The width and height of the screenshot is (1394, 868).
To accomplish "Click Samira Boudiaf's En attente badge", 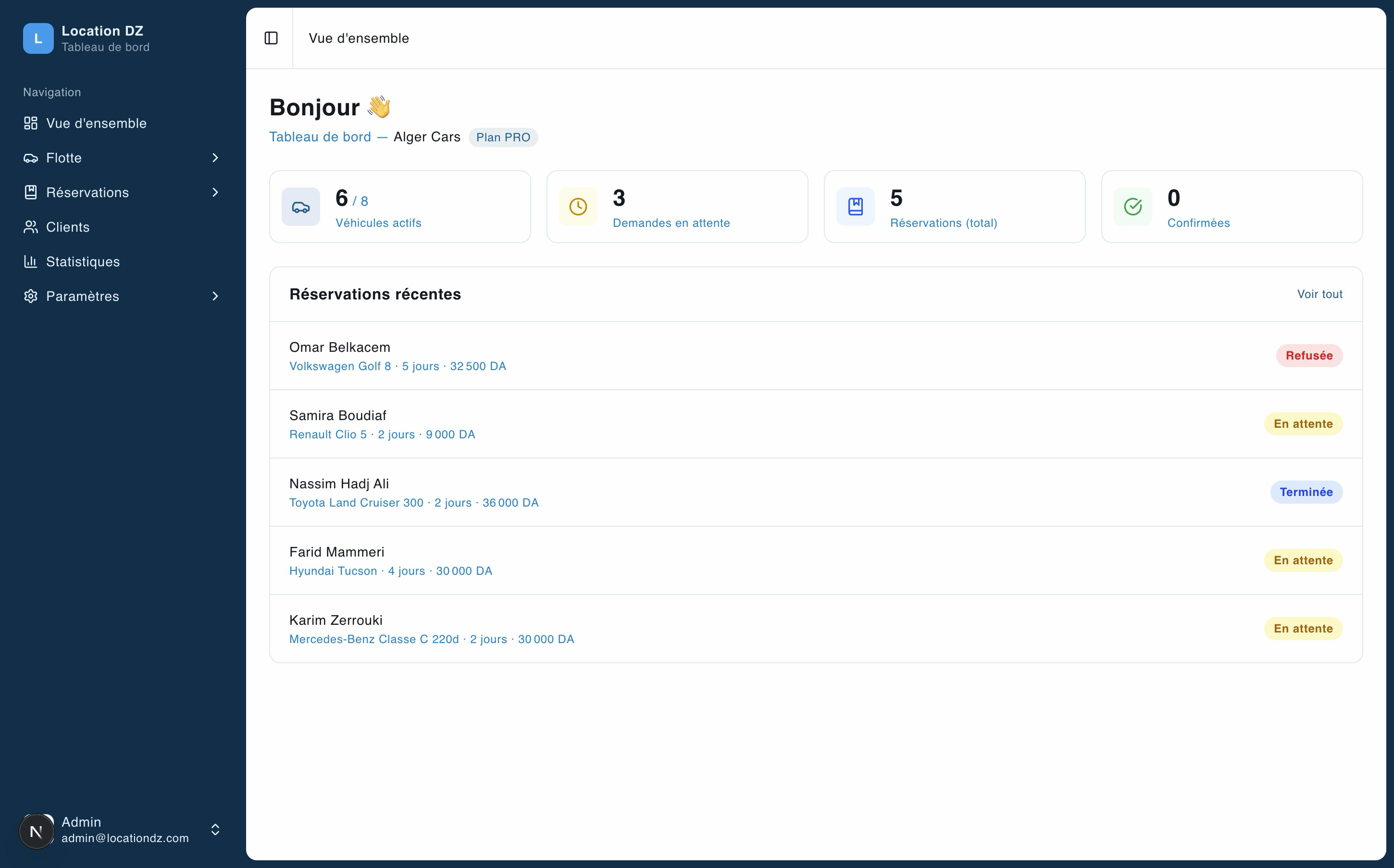I will coord(1303,424).
